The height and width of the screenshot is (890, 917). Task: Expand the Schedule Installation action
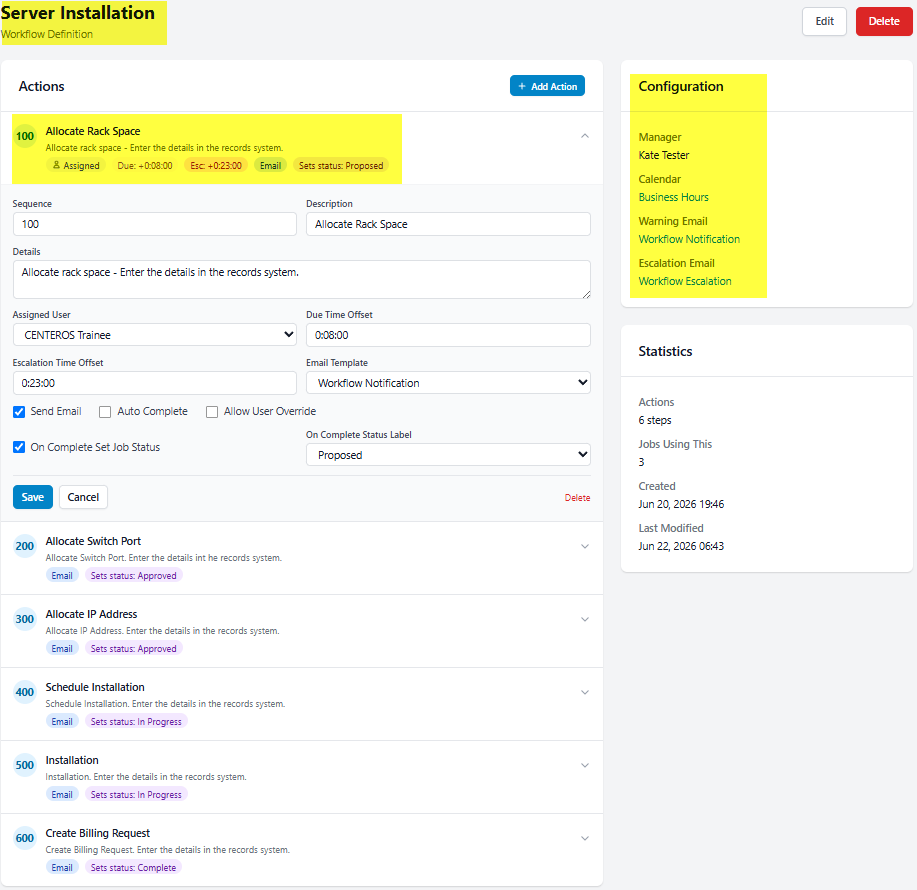click(585, 692)
